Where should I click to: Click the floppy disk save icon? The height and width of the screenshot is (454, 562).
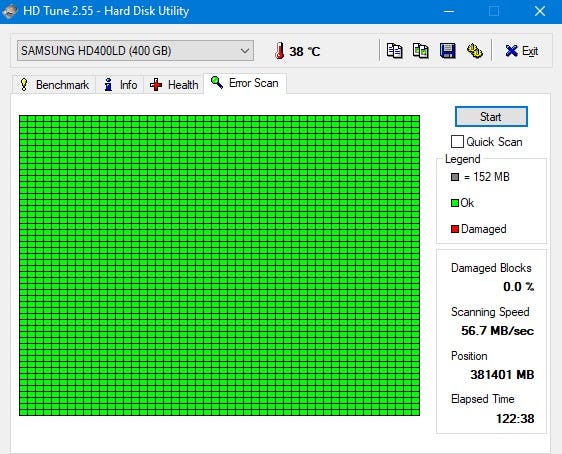(x=448, y=51)
